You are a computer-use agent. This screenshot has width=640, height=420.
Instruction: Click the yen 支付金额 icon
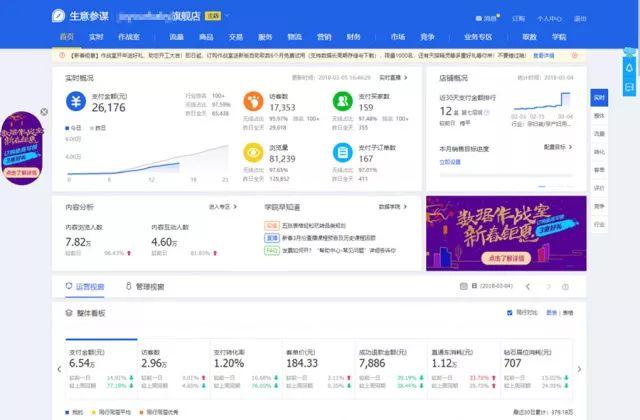point(76,101)
